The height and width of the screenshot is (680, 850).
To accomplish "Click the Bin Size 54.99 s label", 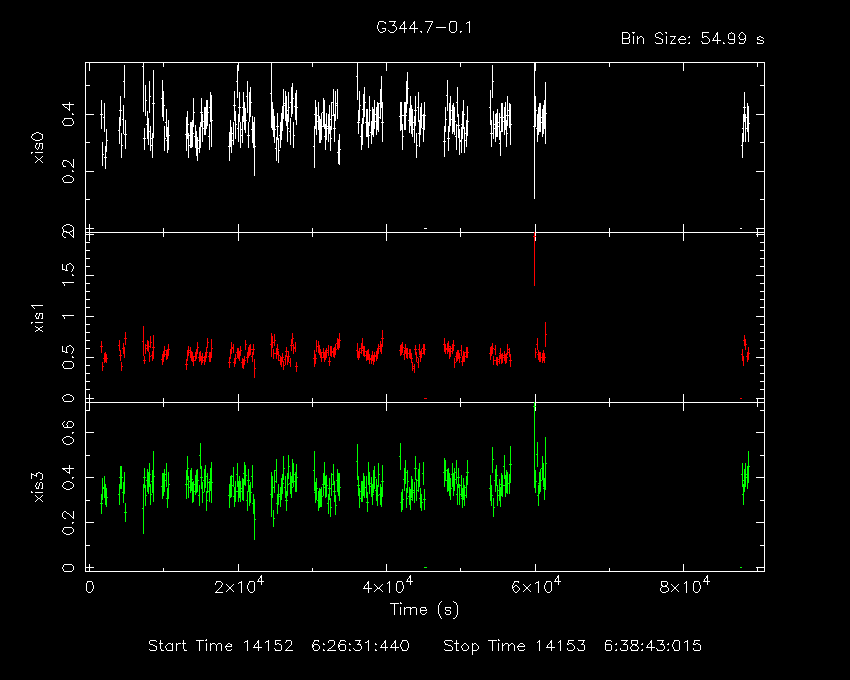I will tap(692, 39).
